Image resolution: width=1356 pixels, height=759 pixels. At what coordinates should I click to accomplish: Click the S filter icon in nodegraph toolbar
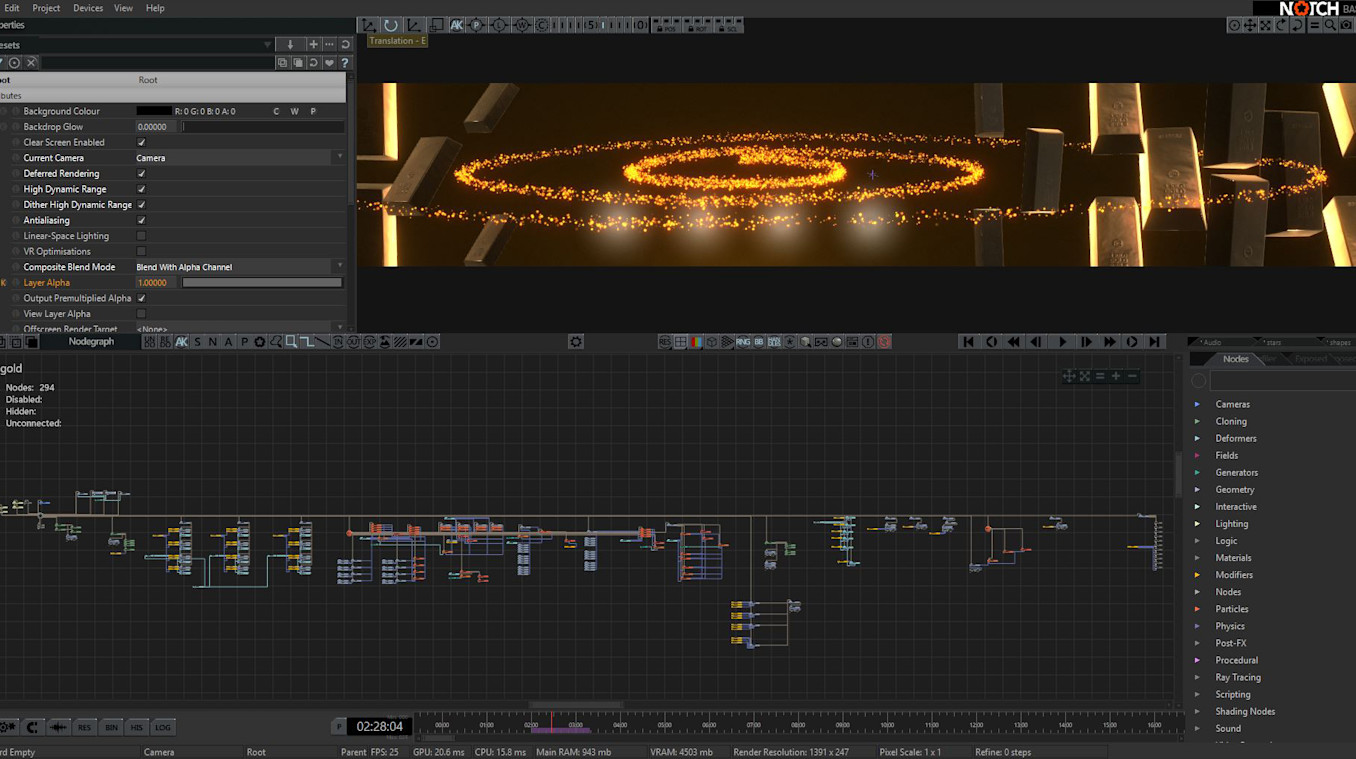click(x=197, y=342)
